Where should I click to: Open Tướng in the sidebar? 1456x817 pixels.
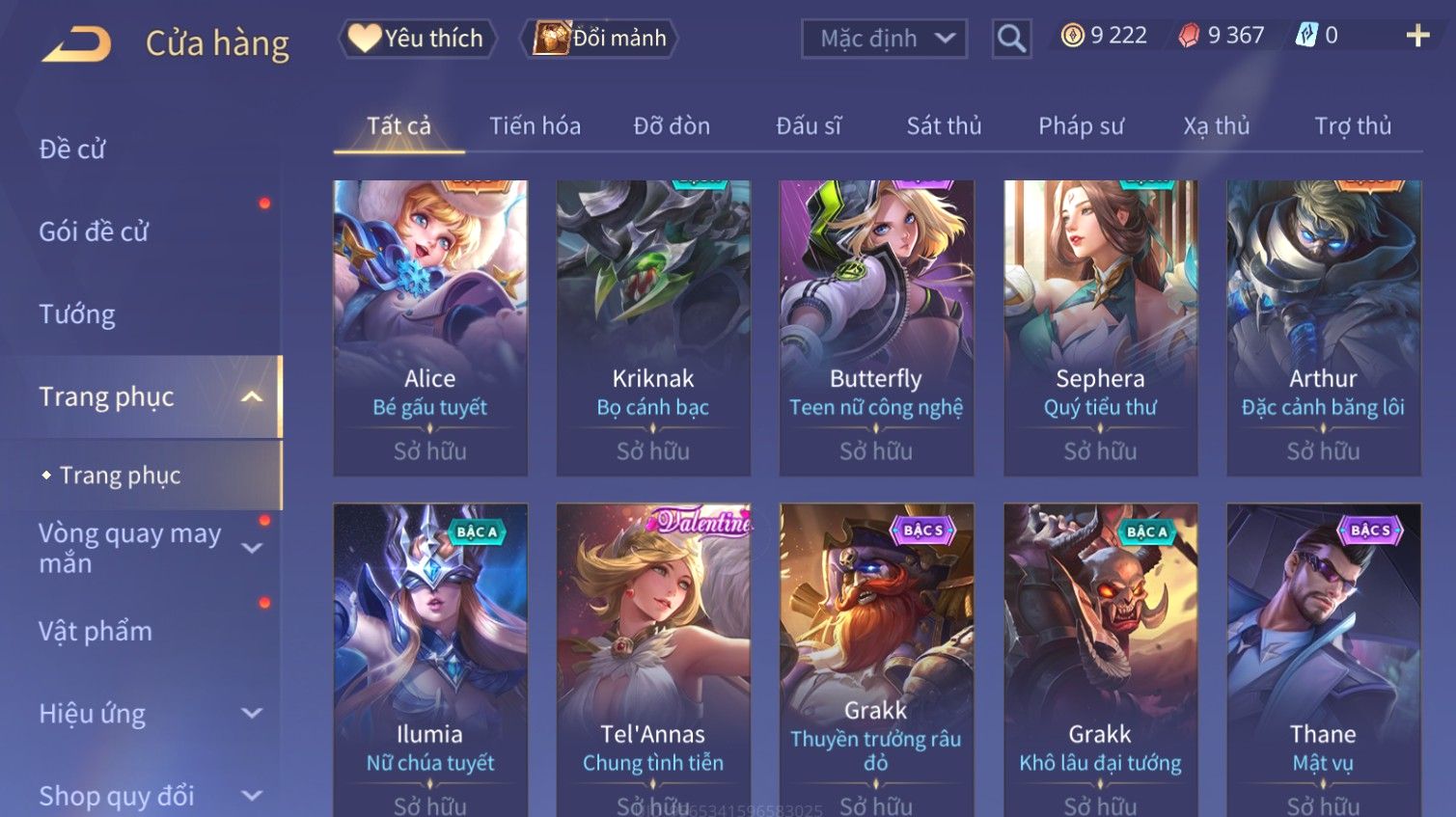[x=77, y=314]
